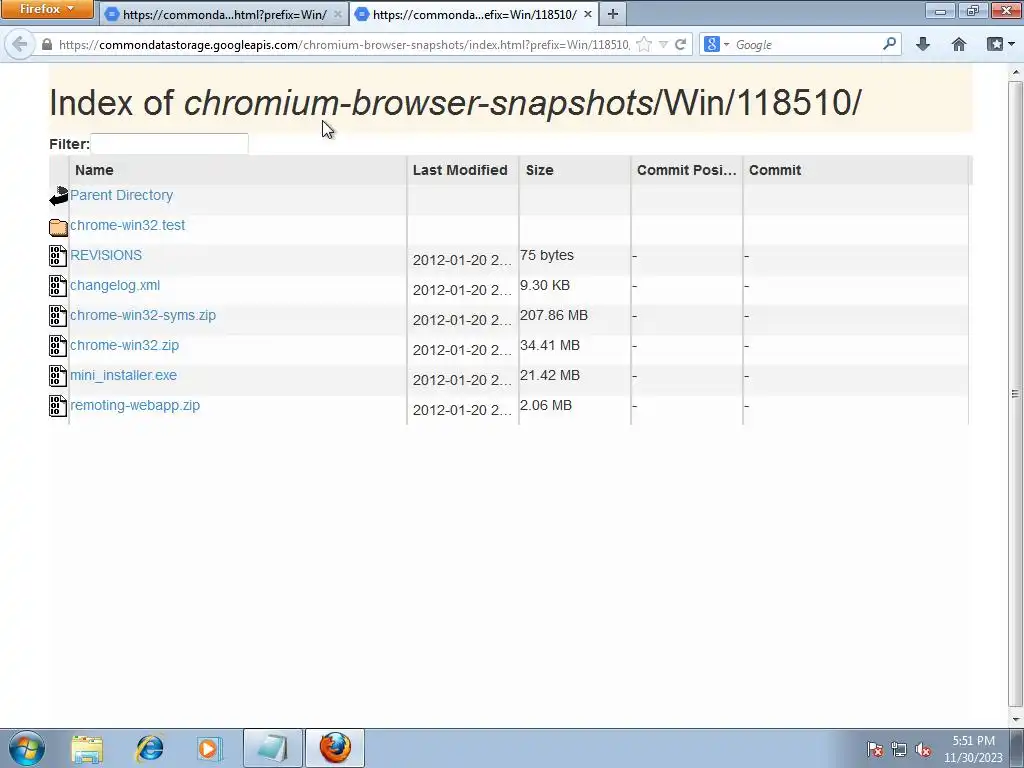Download mini_installer.exe

(123, 376)
